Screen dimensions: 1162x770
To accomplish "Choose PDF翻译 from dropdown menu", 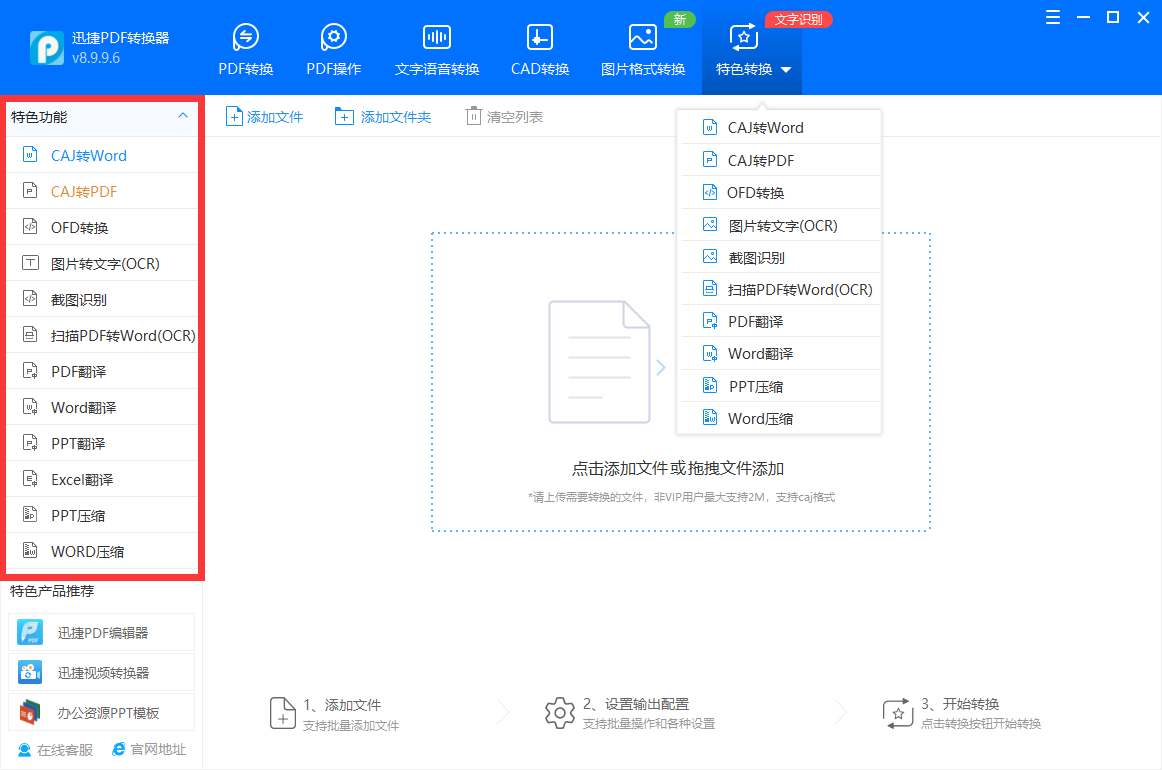I will coord(779,321).
